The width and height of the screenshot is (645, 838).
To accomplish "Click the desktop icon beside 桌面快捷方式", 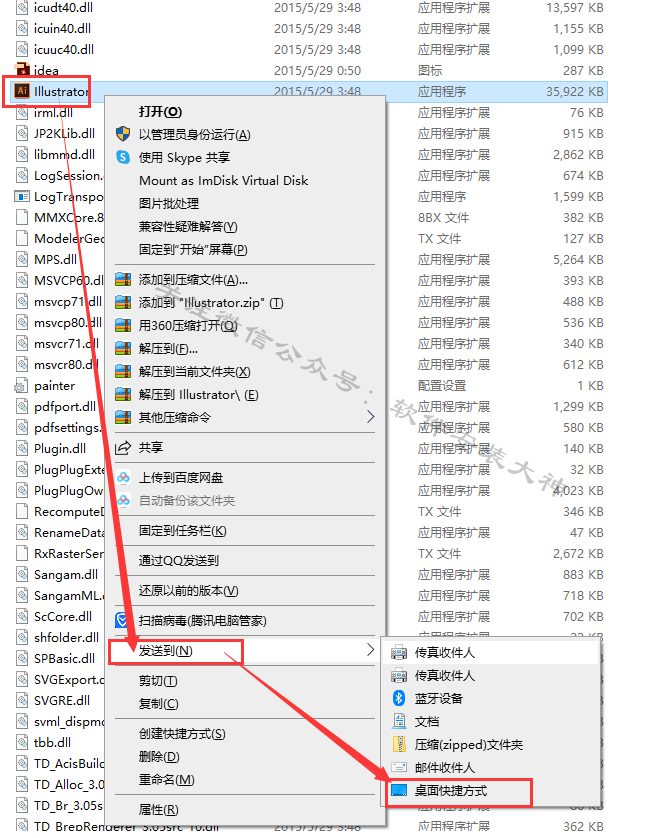I will [x=399, y=790].
